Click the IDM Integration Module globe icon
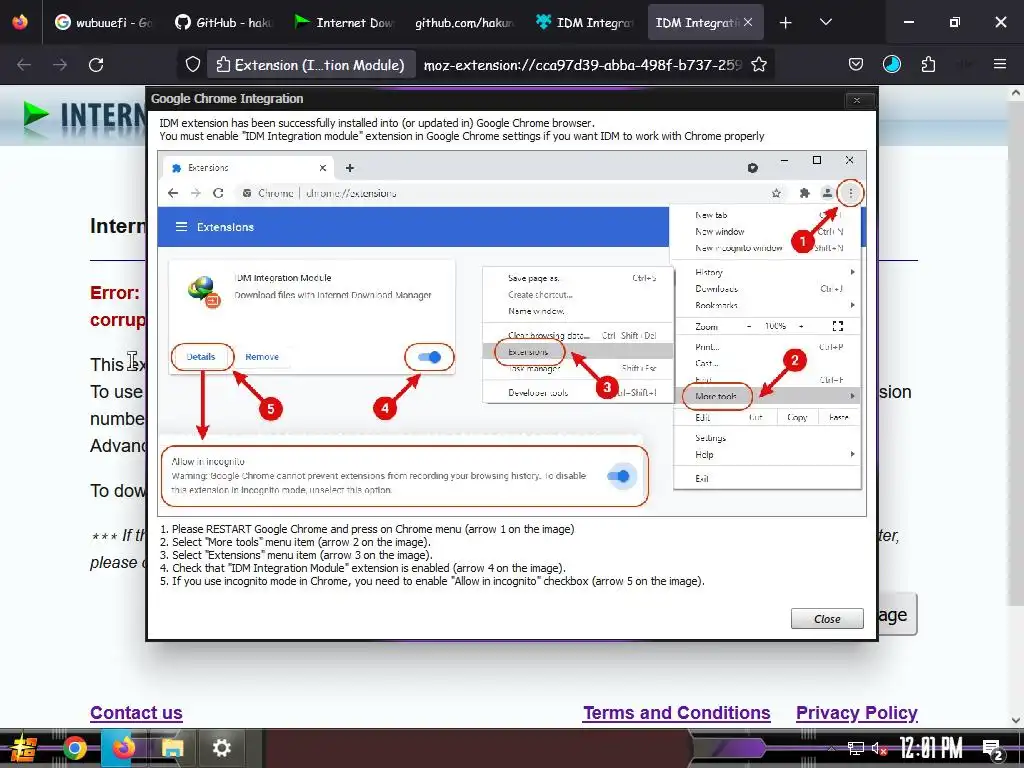Screen dimensions: 1024x768 tap(204, 291)
